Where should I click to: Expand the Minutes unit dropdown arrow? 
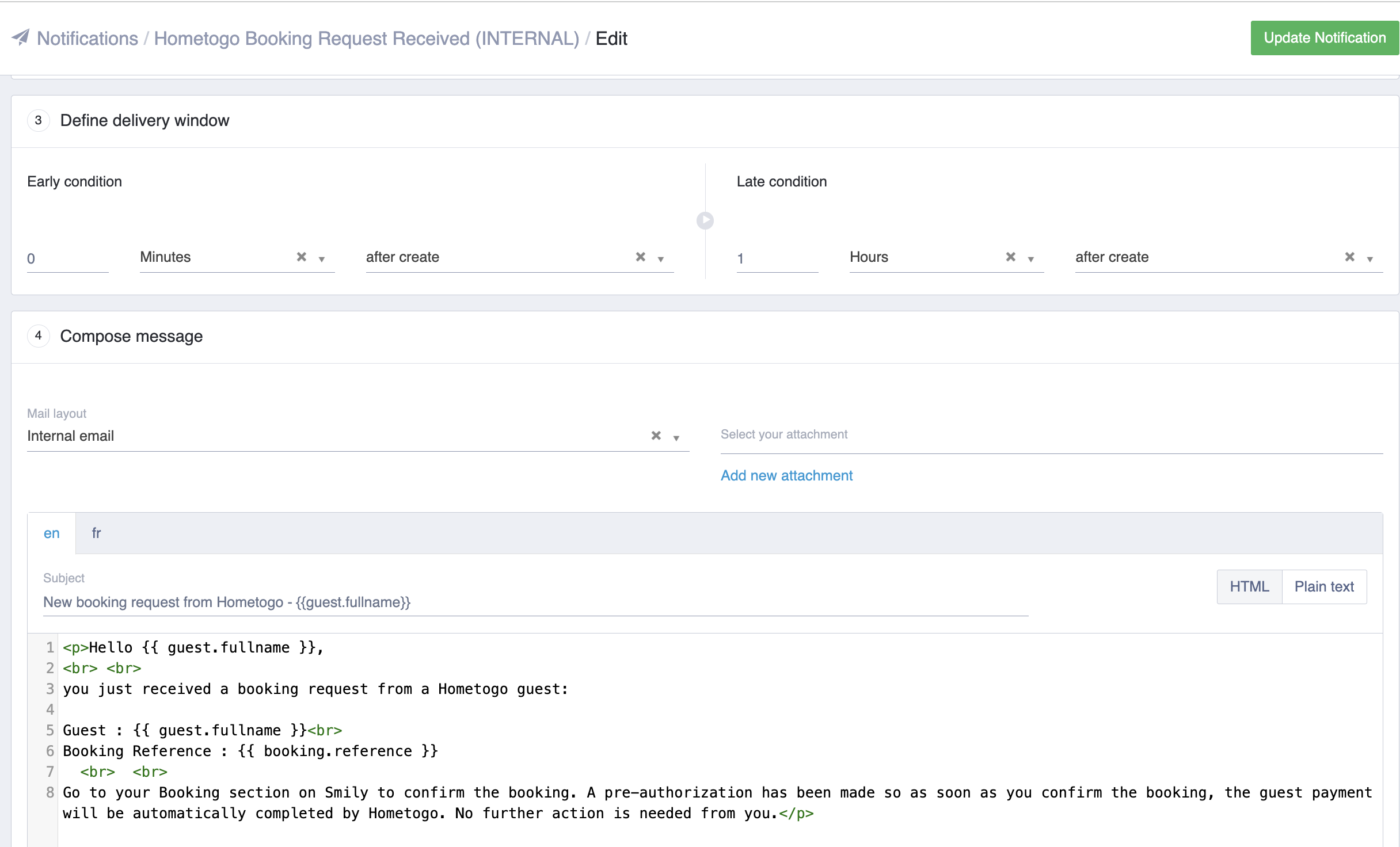322,260
